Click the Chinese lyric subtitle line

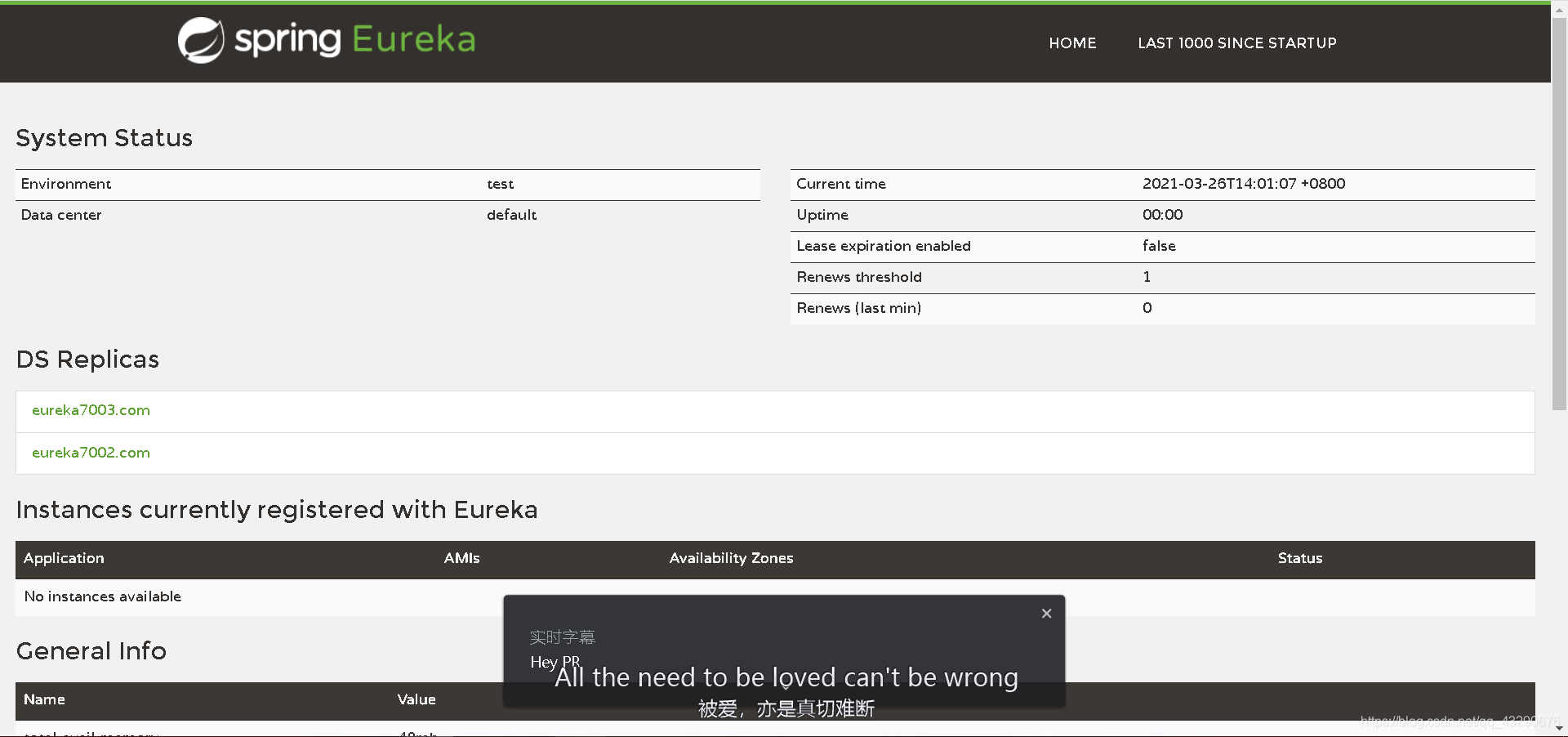pyautogui.click(x=786, y=708)
